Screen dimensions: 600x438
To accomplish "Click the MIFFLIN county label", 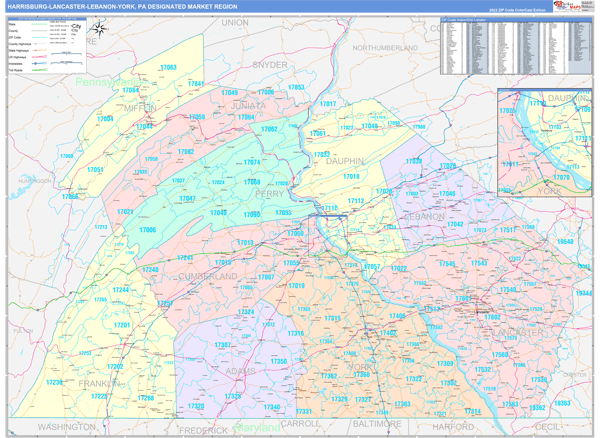I will [x=140, y=108].
